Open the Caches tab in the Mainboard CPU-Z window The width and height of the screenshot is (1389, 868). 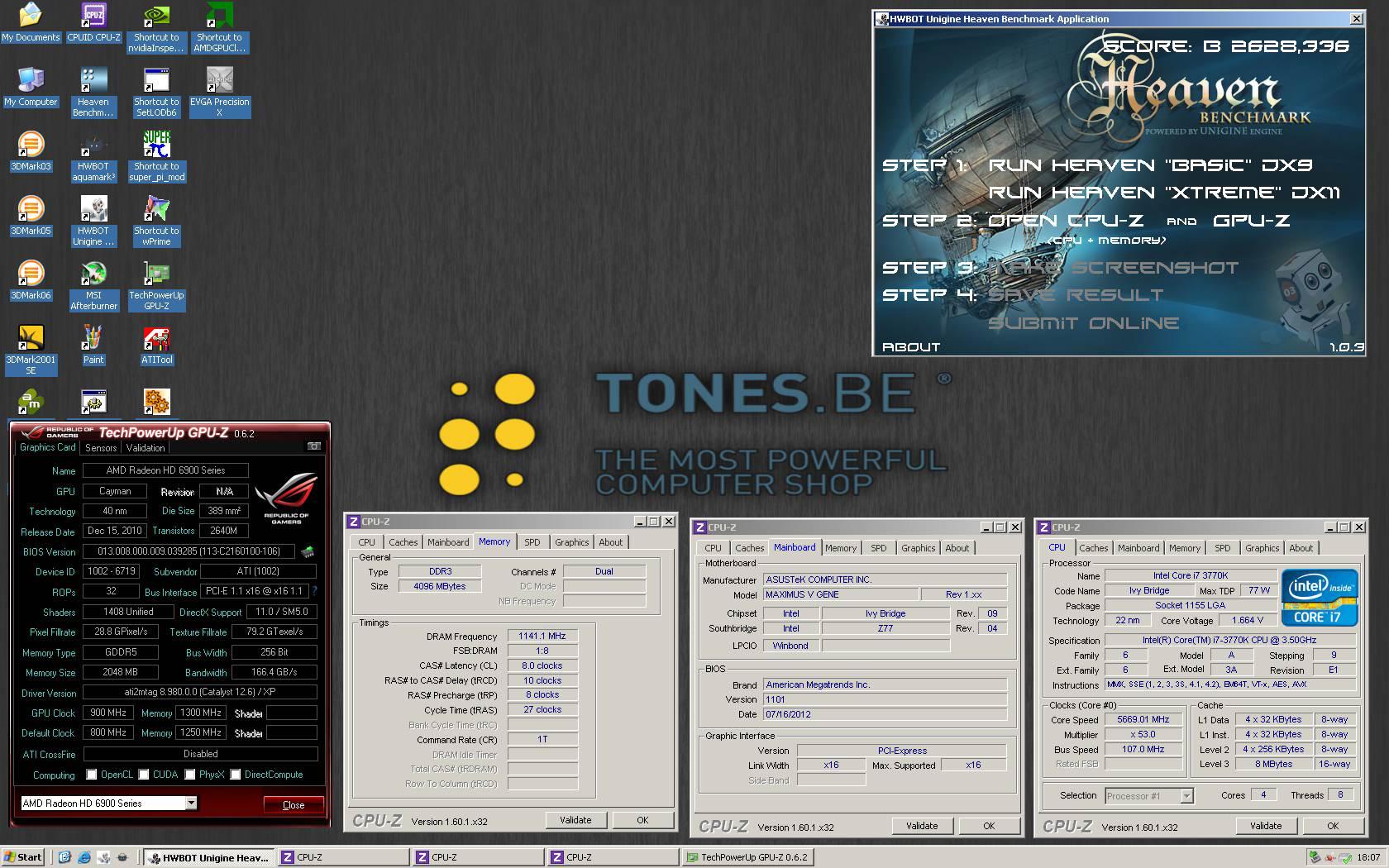click(750, 548)
